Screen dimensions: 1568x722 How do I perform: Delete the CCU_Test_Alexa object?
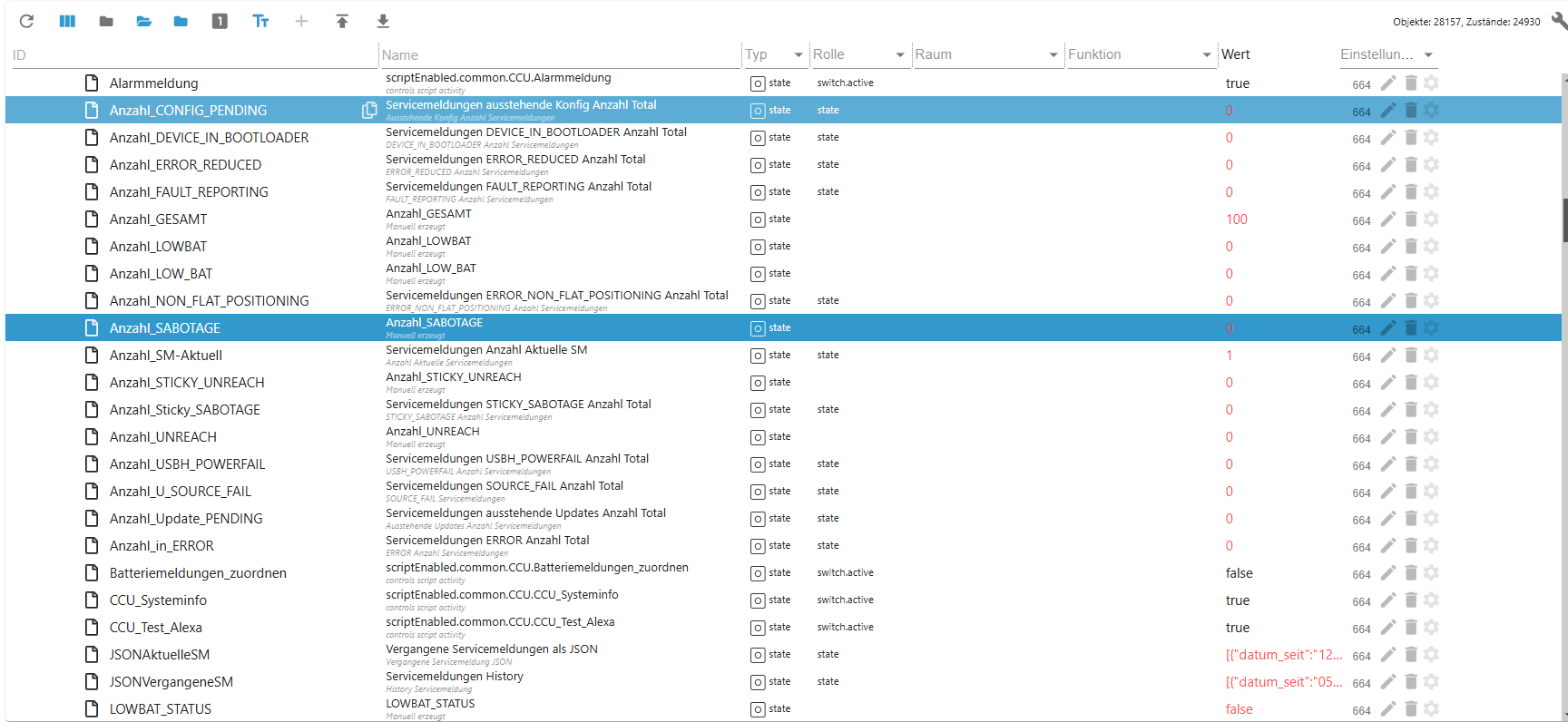pos(1411,628)
